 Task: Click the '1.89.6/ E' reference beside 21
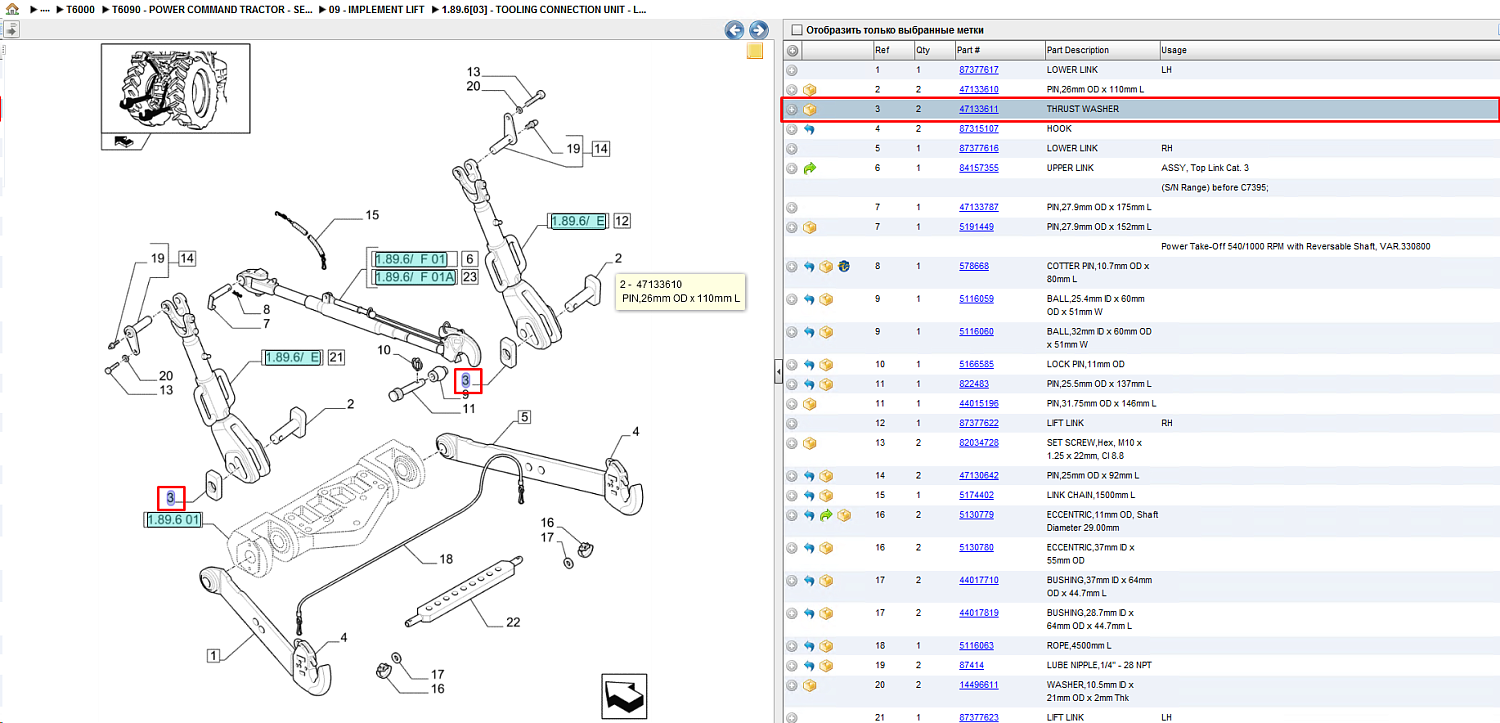pyautogui.click(x=292, y=358)
